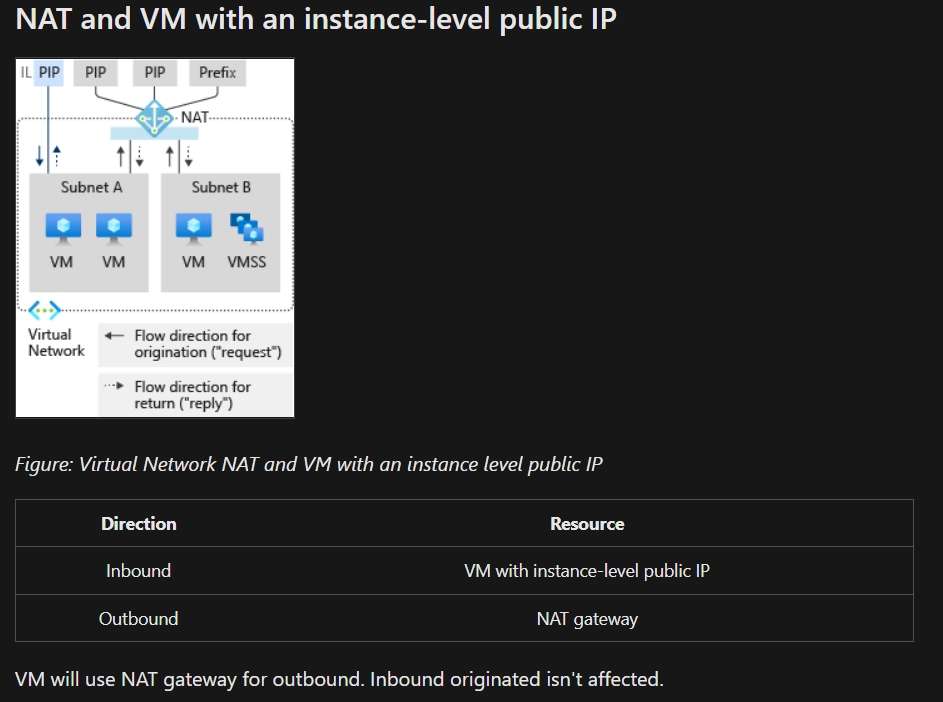The height and width of the screenshot is (702, 943).
Task: Click the 'Inbound' table cell
Action: point(138,570)
